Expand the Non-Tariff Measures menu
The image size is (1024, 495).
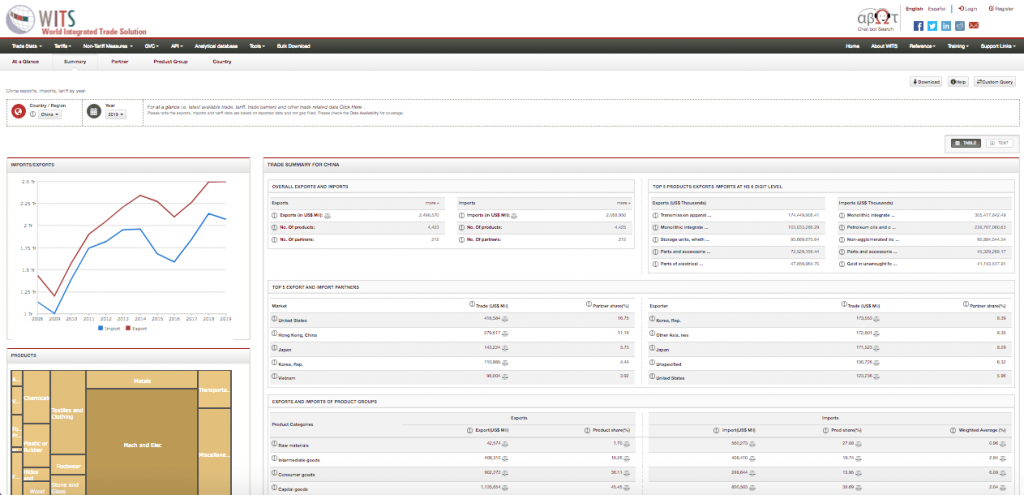pos(108,46)
